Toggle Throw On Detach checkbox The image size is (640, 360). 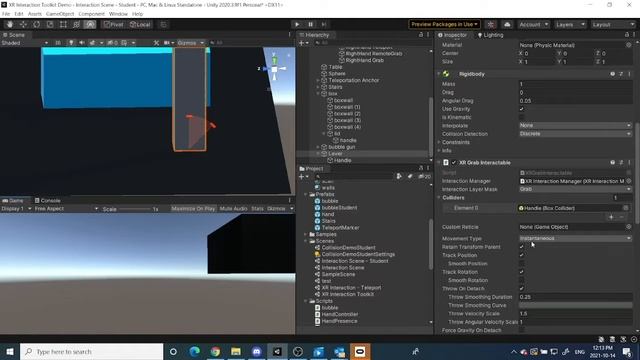click(x=521, y=289)
